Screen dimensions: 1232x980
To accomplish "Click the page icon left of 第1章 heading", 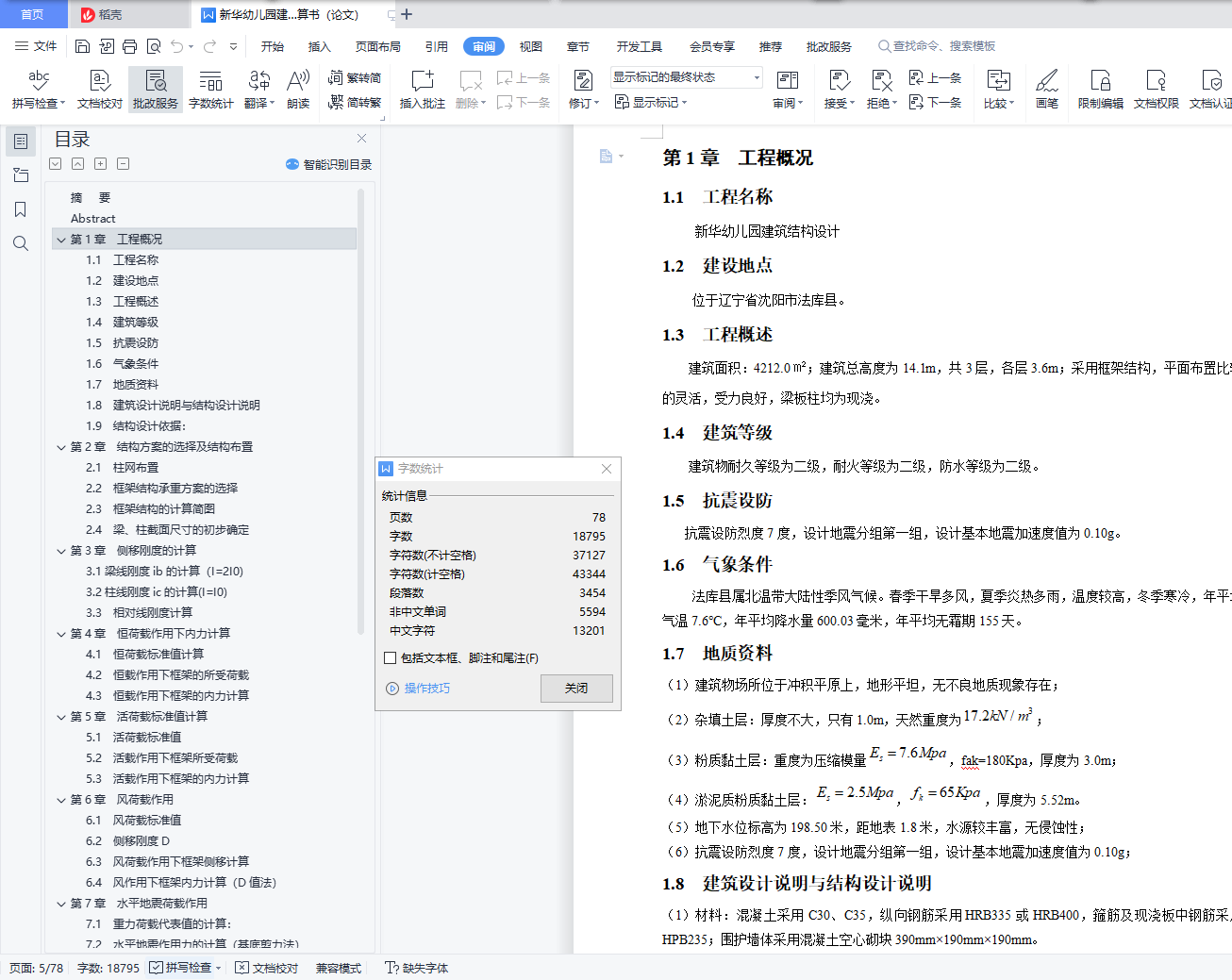I will 606,156.
